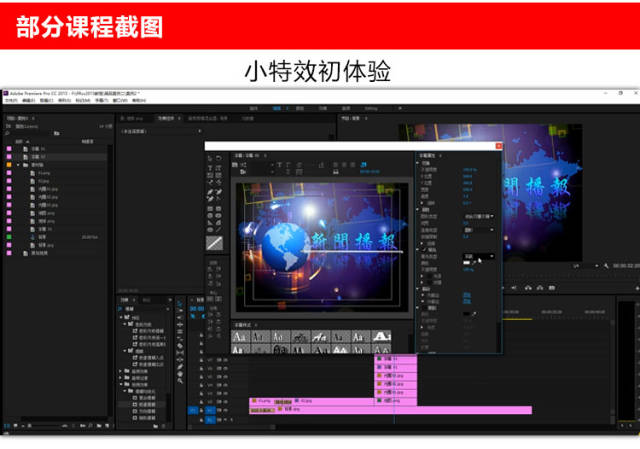Click the blue timecode in title designer toolbar
The width and height of the screenshot is (640, 449).
pyautogui.click(x=369, y=172)
